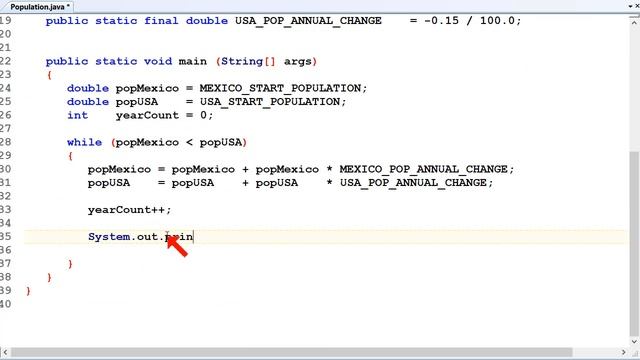640x360 pixels.
Task: Click the vertical scrollbar up arrow
Action: 634,22
